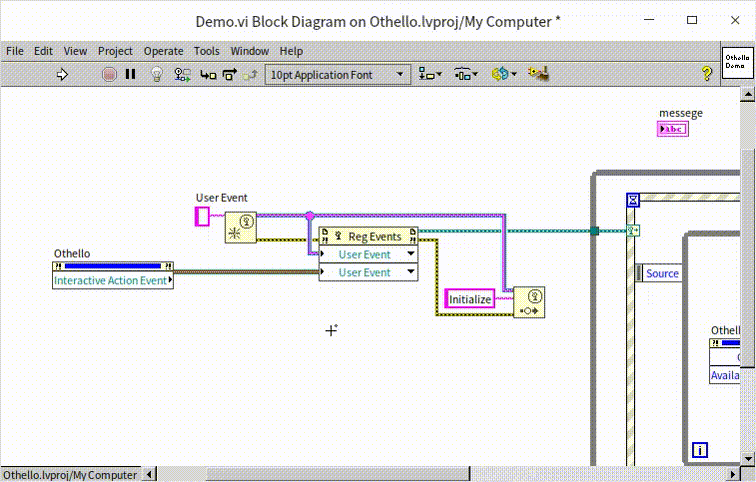Click the Othello Demo VI icon
756x482 pixels.
click(x=736, y=61)
